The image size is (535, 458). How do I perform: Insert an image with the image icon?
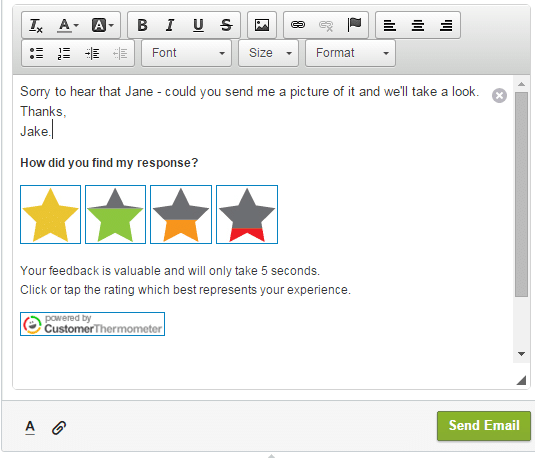[262, 25]
